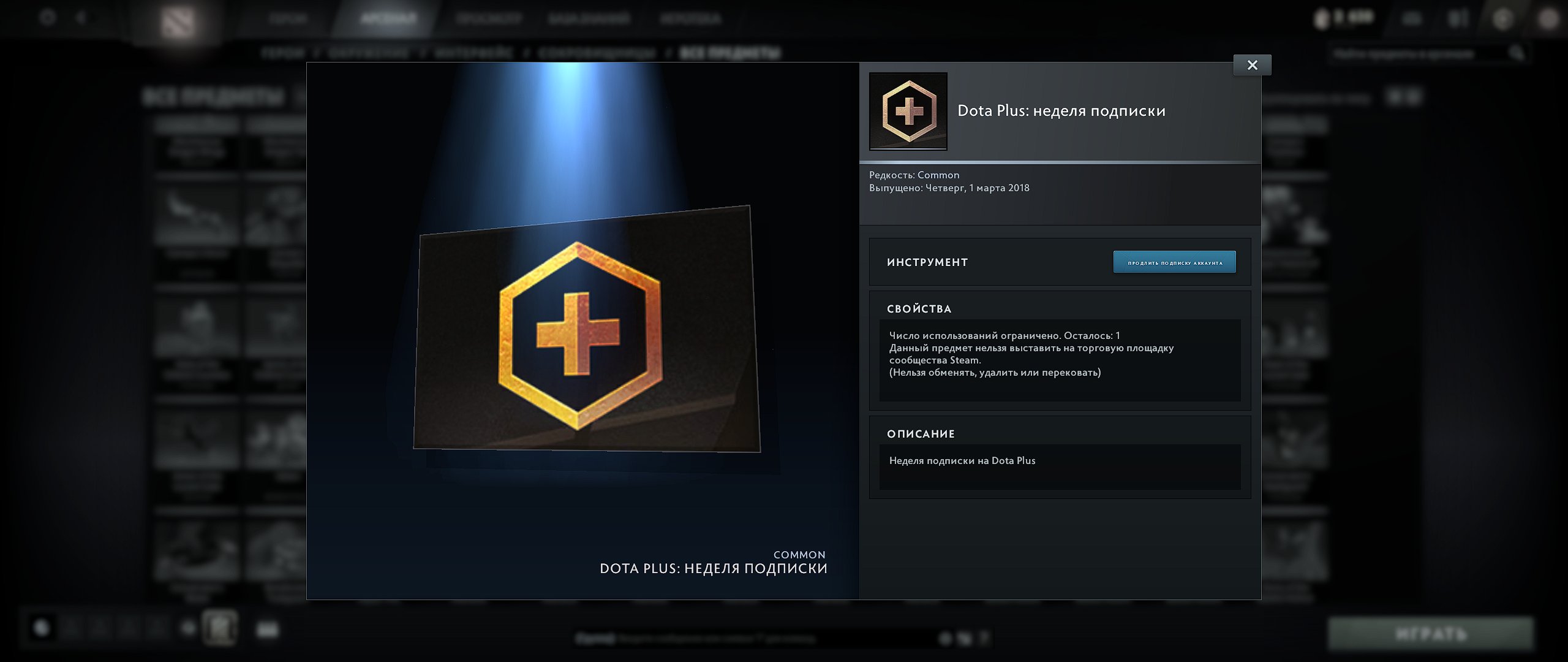Click the large Dota Plus hexagon card image
The height and width of the screenshot is (662, 1568).
[587, 330]
